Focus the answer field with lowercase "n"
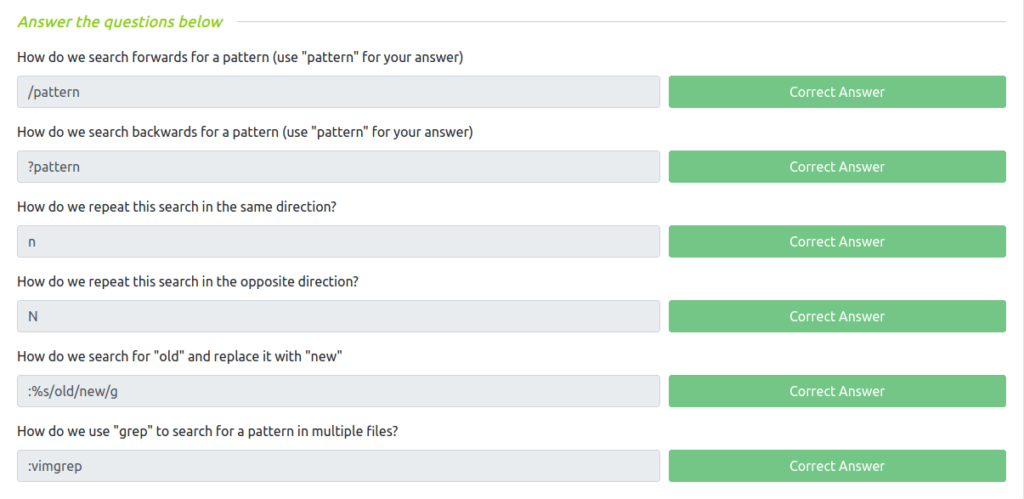The width and height of the screenshot is (1024, 499). 338,242
